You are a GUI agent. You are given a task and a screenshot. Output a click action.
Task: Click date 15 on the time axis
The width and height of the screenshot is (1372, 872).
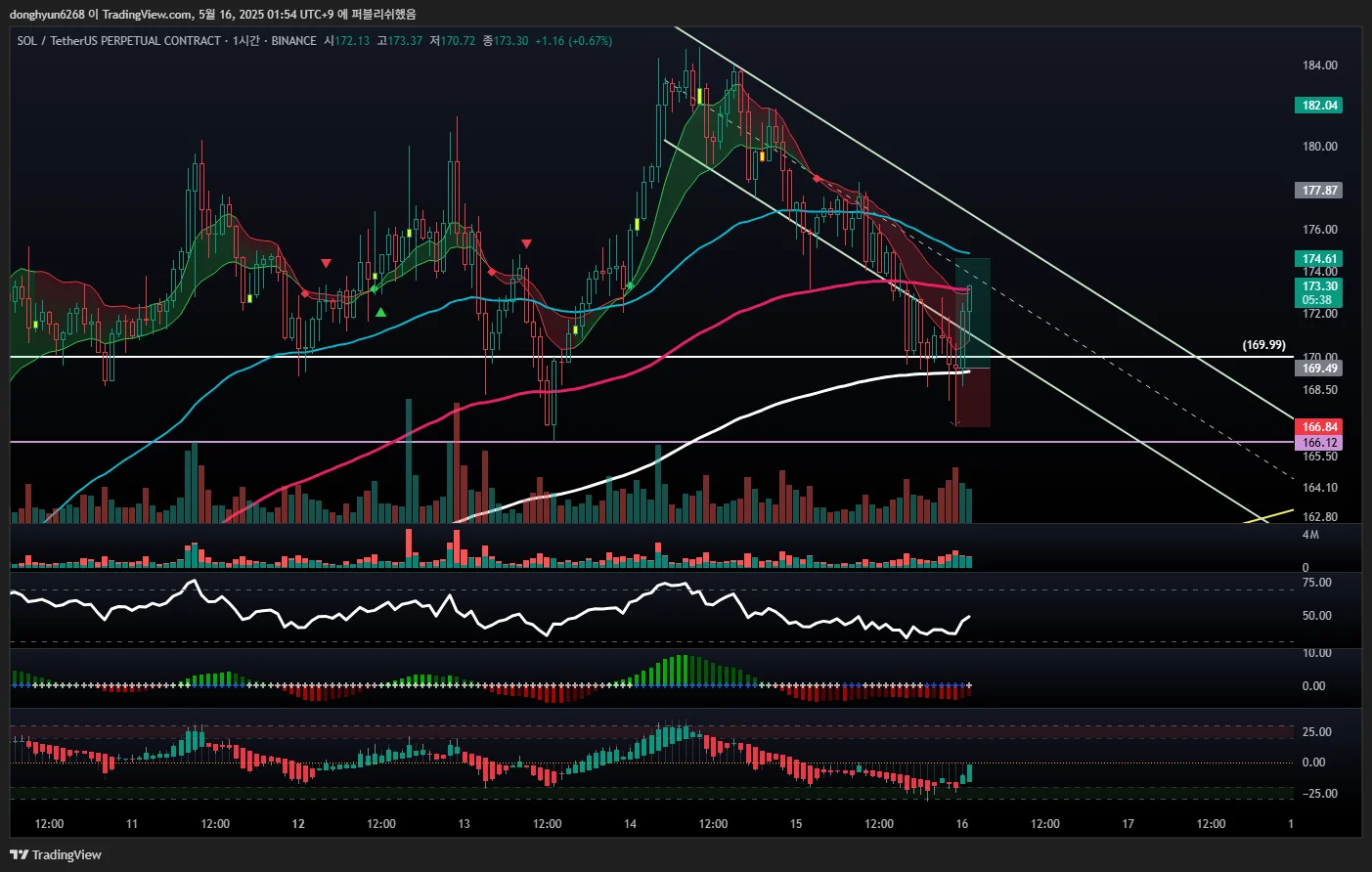click(796, 824)
